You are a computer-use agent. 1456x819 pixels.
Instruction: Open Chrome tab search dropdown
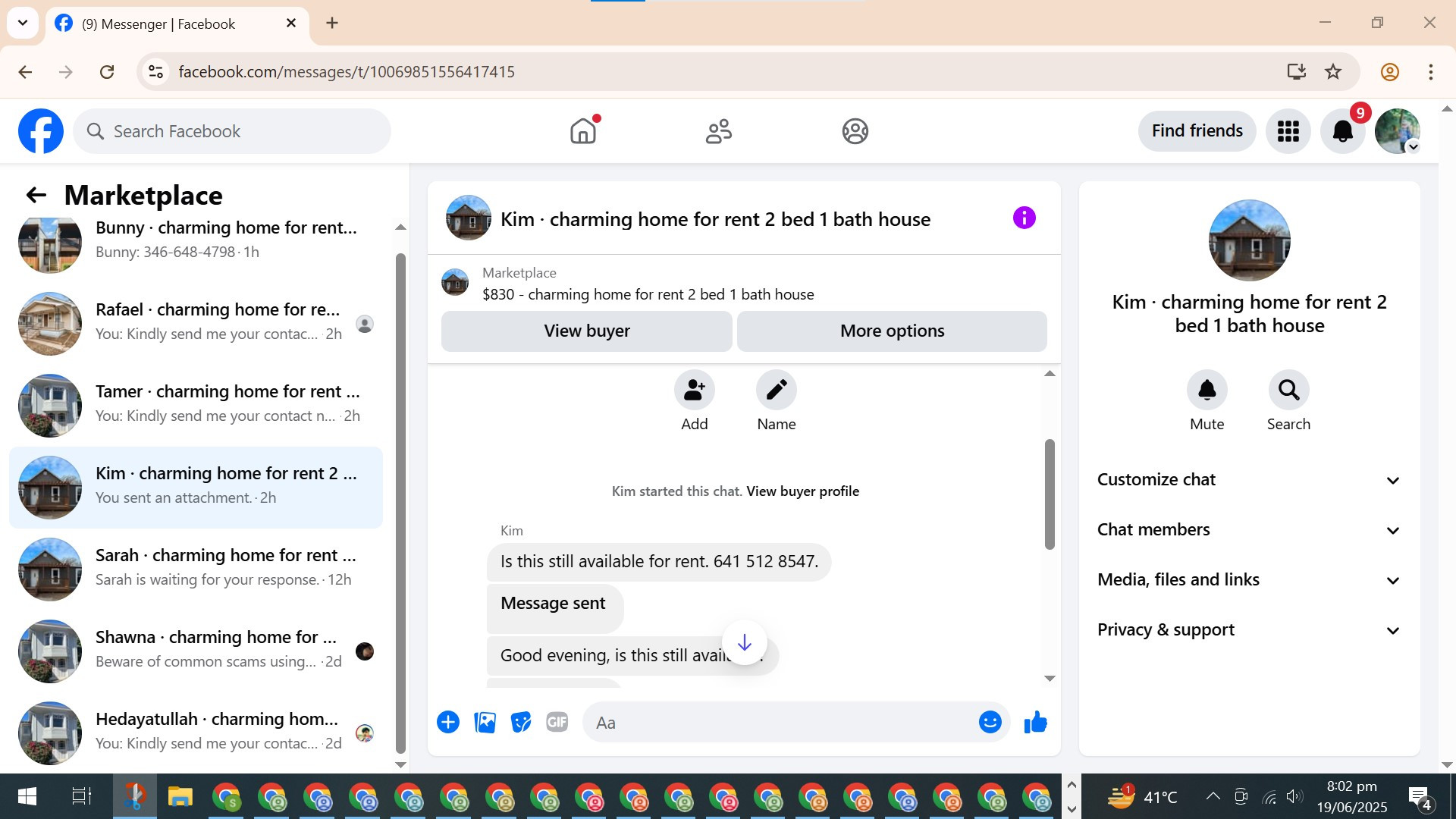[x=23, y=23]
